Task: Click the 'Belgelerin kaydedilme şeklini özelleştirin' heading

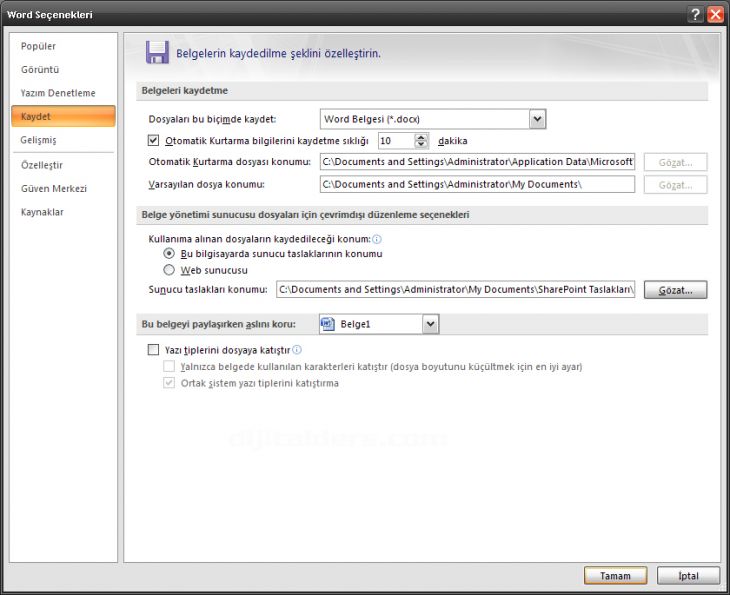Action: pos(278,53)
